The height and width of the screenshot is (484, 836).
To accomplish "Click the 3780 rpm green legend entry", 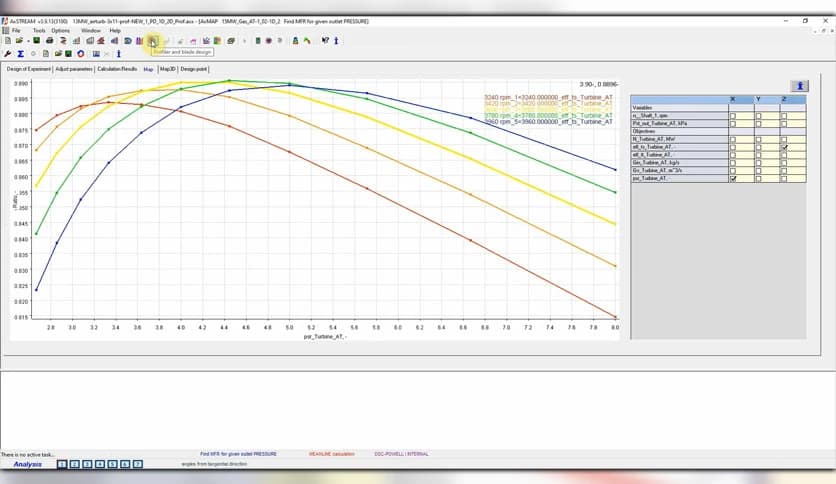I will [549, 116].
